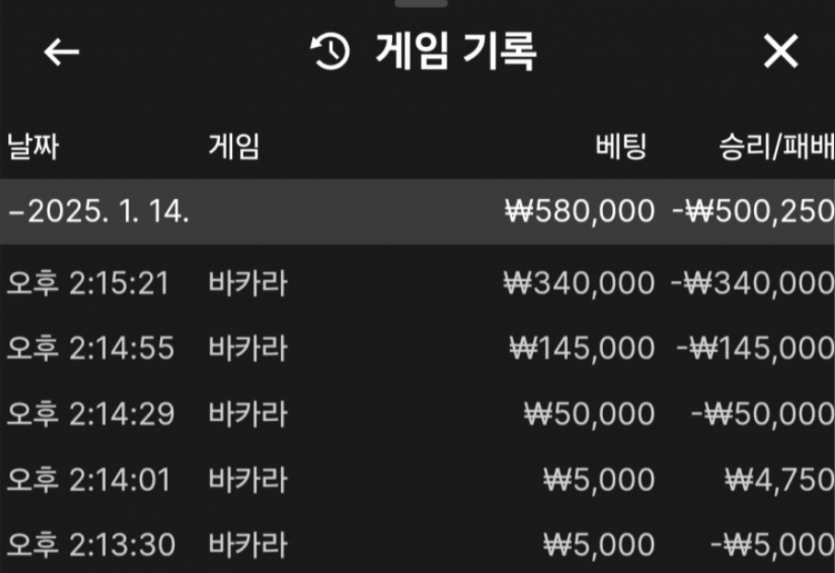Select the 게임 column header

[234, 146]
